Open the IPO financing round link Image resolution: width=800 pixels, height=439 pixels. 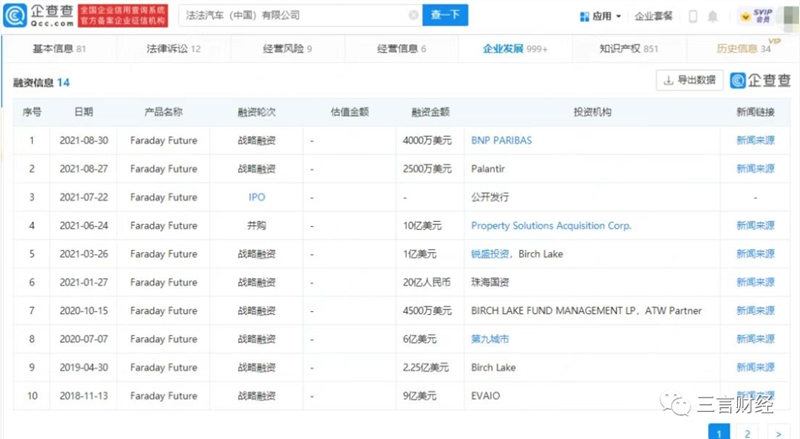click(257, 197)
